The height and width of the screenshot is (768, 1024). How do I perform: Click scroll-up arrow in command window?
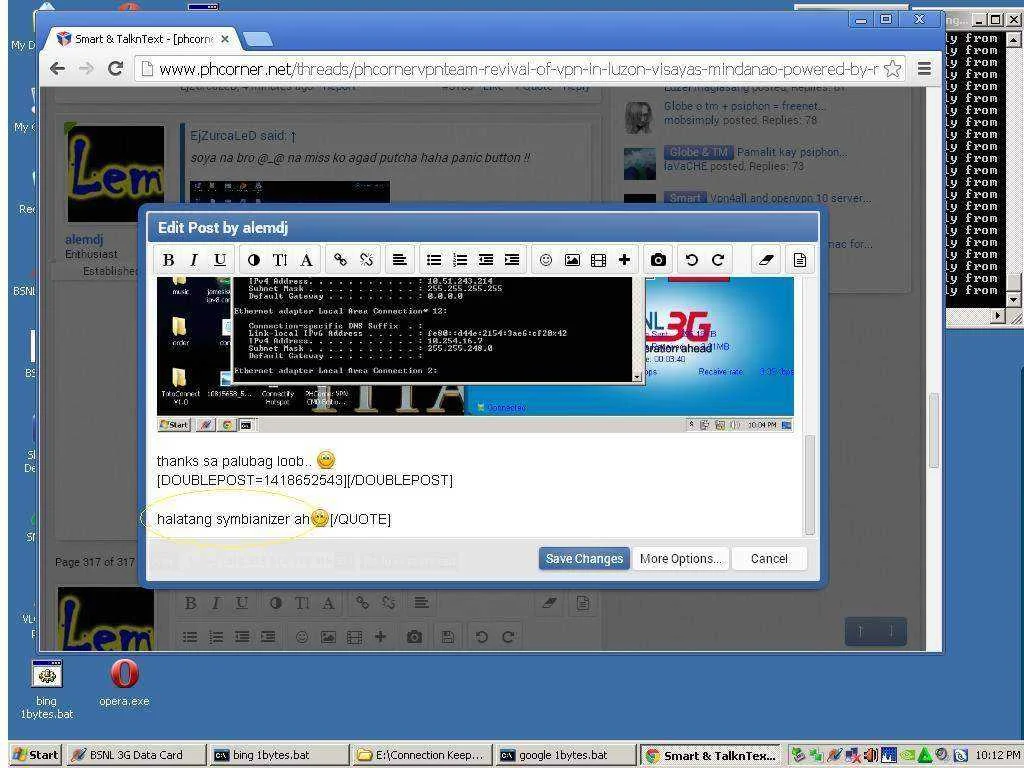pyautogui.click(x=1013, y=39)
